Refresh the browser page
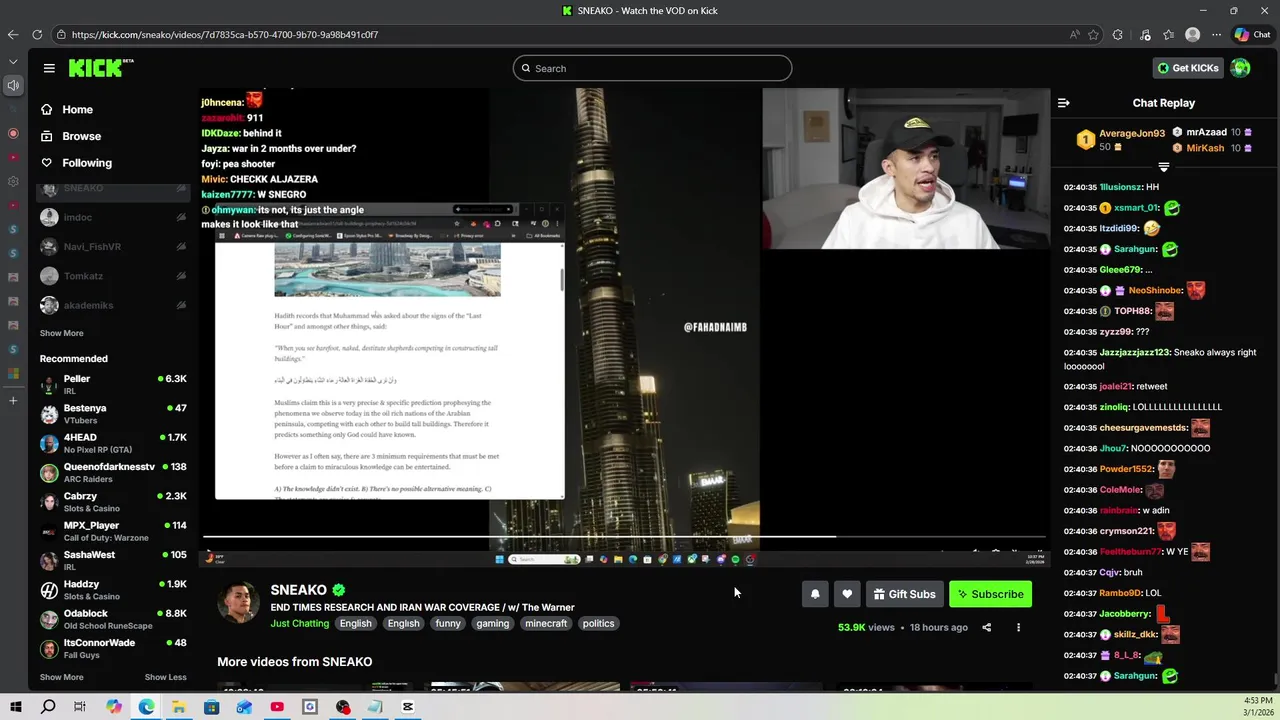Image resolution: width=1280 pixels, height=720 pixels. [x=37, y=34]
